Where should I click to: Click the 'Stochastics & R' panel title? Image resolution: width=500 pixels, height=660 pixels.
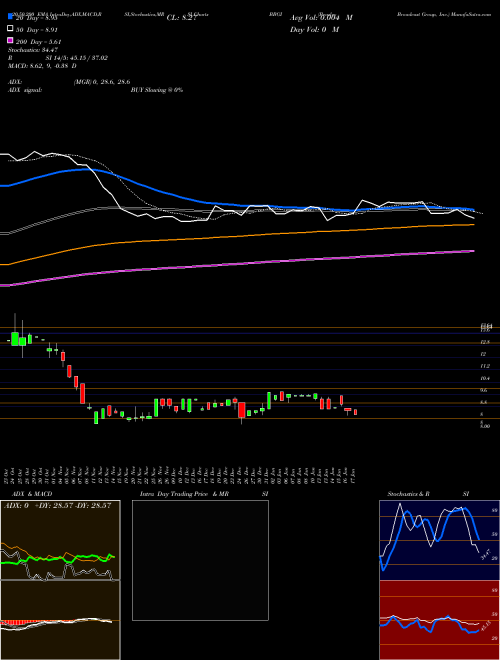click(x=408, y=494)
